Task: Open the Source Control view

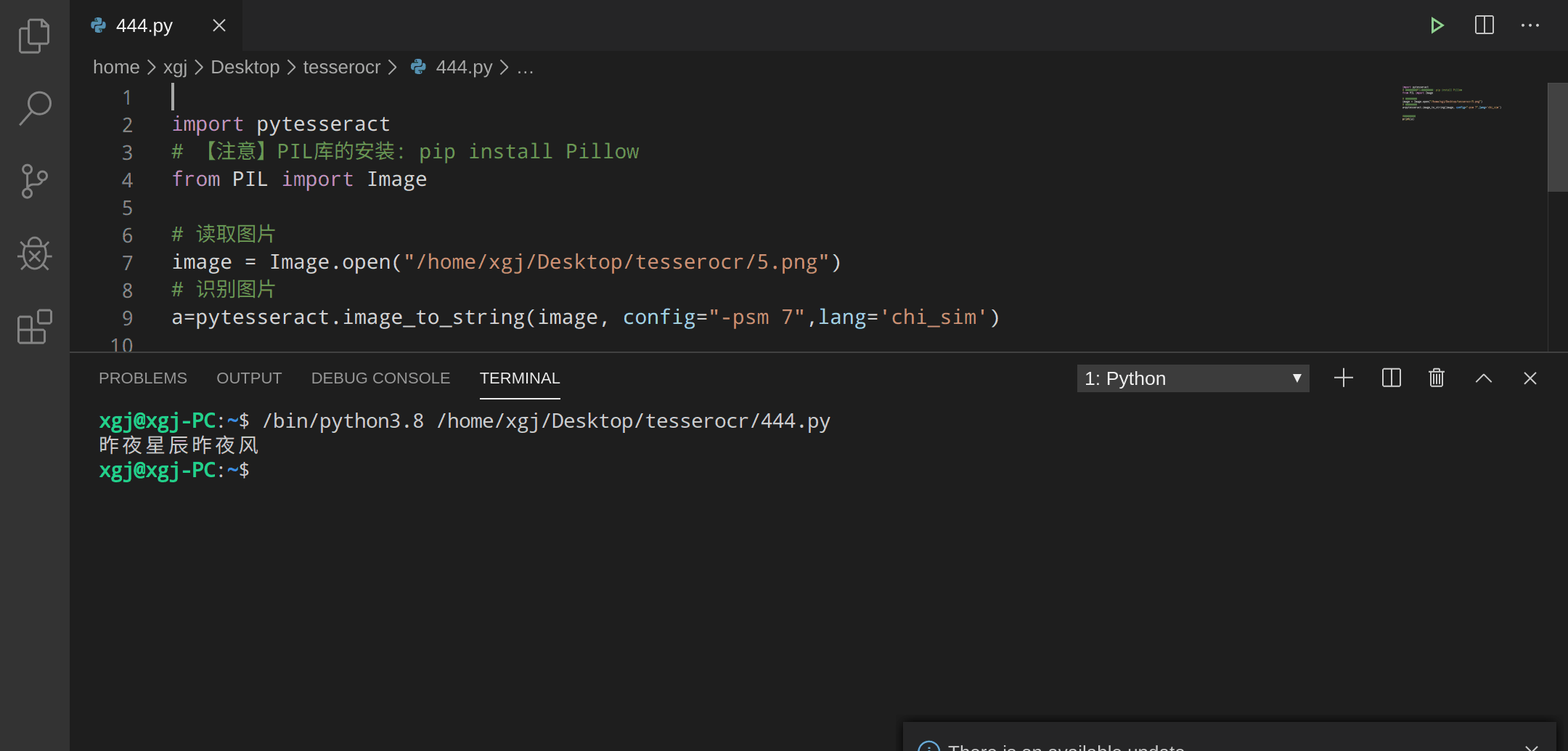Action: [x=34, y=181]
